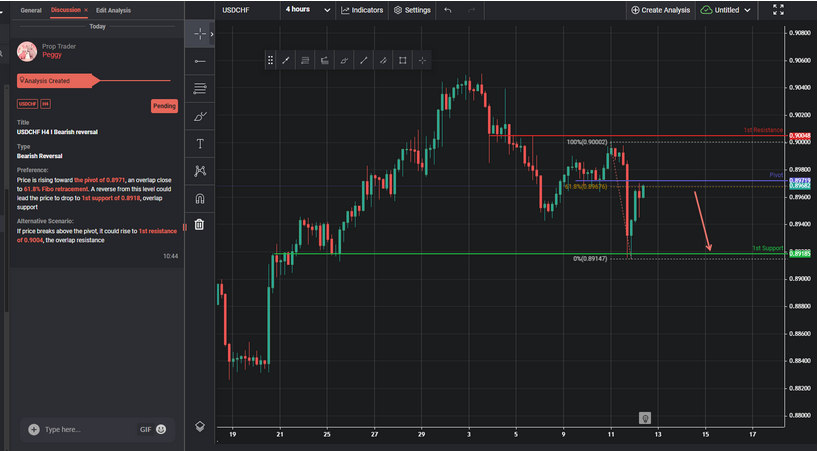Open the 4 hours timeframe dropdown

click(308, 10)
